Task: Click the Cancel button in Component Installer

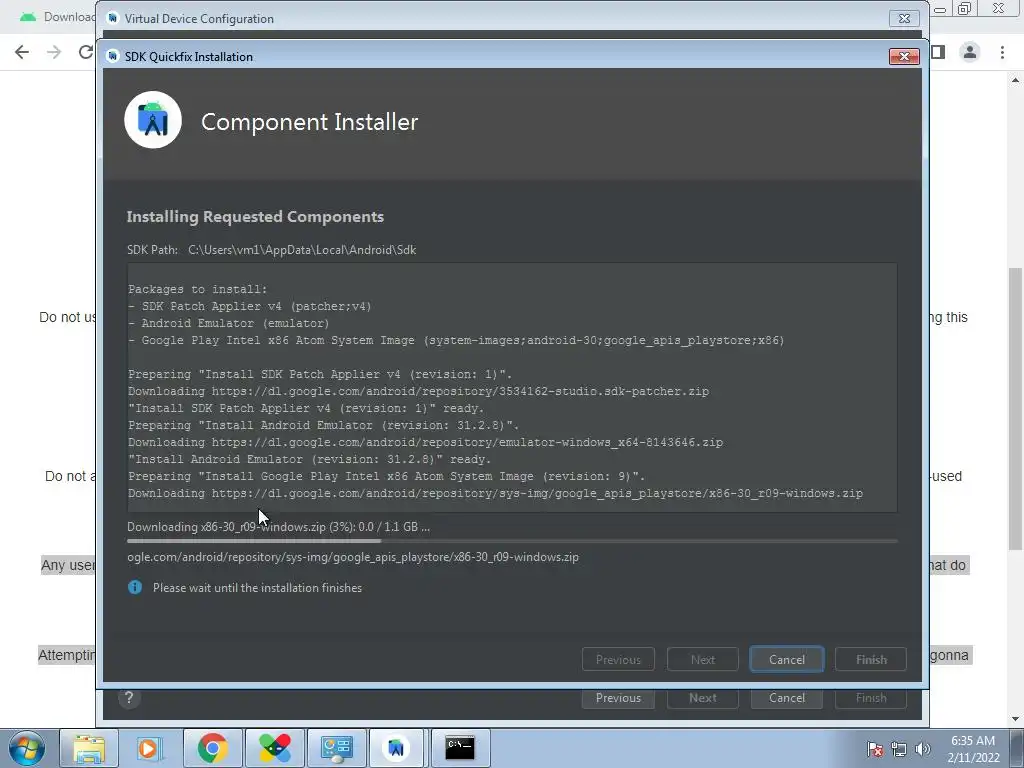Action: [x=786, y=659]
